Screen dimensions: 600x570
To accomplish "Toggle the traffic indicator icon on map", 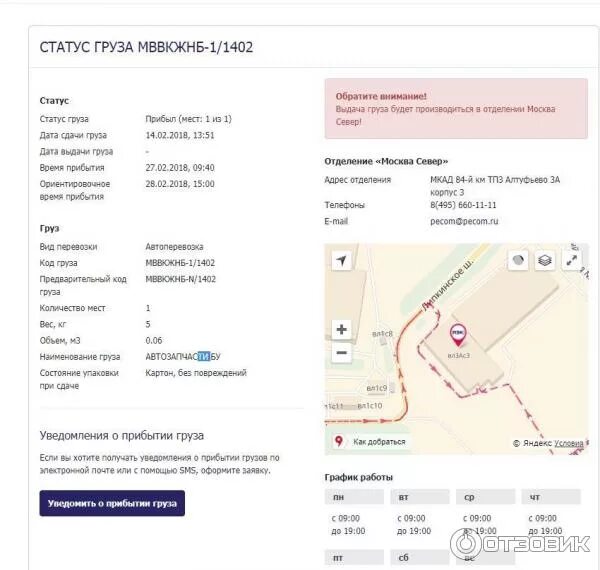I will pyautogui.click(x=518, y=261).
